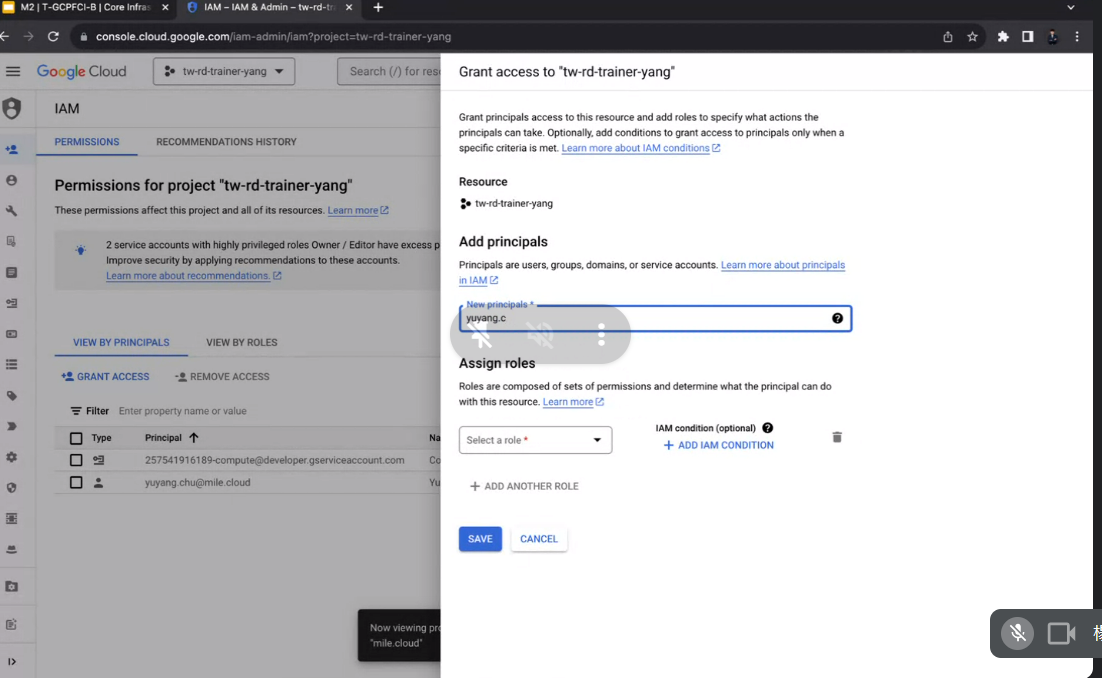Click Add IAM Condition link
The width and height of the screenshot is (1102, 678).
point(718,445)
